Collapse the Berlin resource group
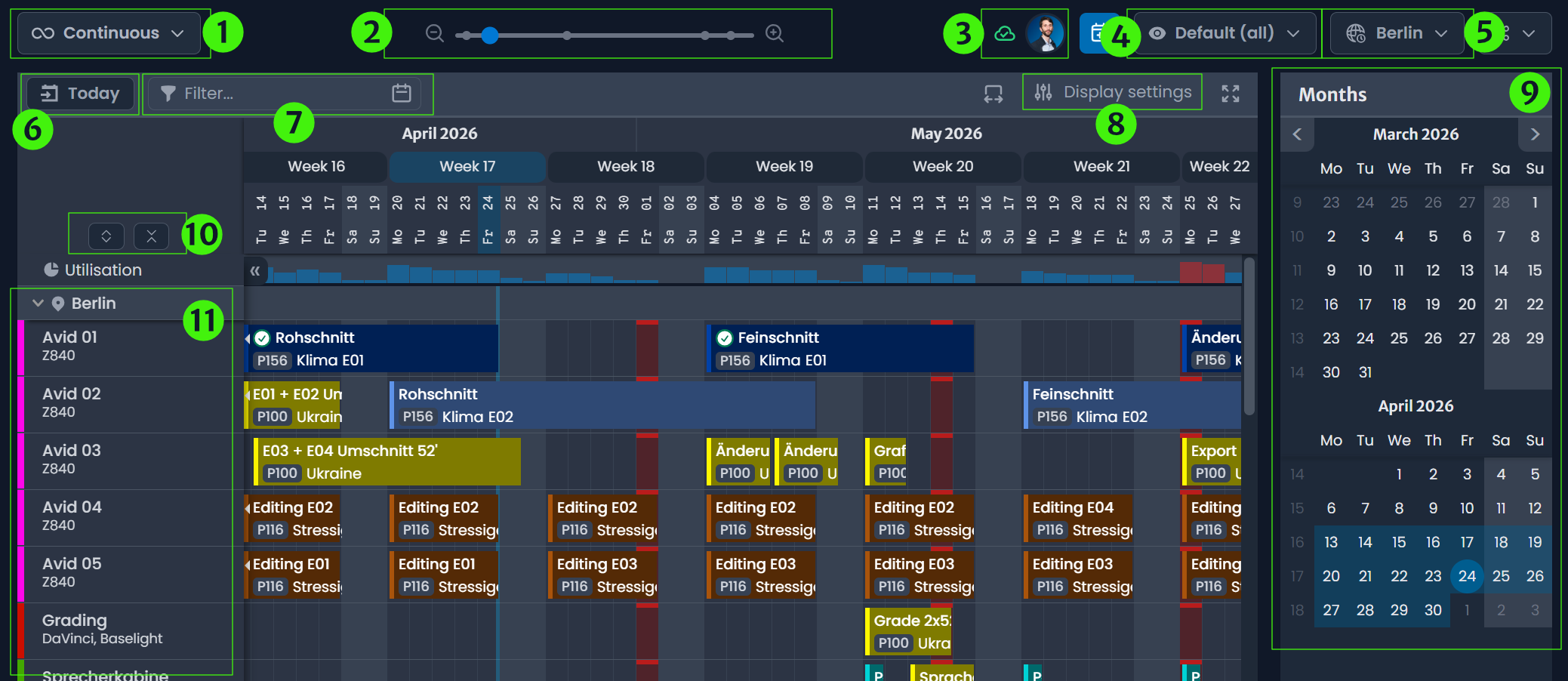The height and width of the screenshot is (681, 1568). point(38,303)
